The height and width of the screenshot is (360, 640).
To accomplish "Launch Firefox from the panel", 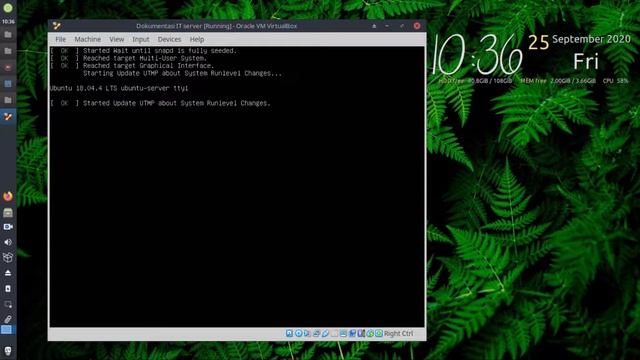I will point(8,196).
